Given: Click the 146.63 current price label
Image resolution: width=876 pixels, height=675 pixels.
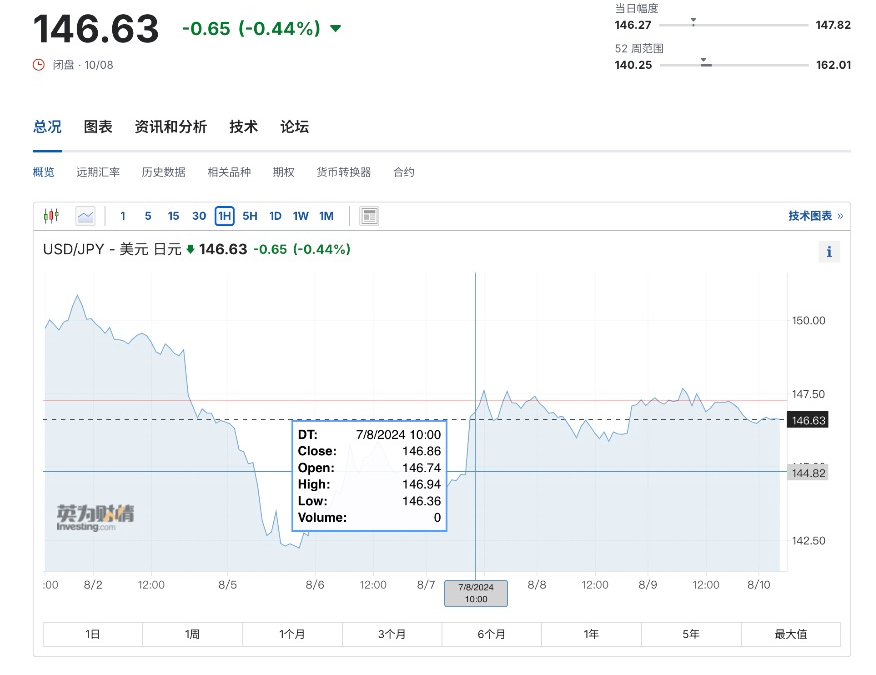Looking at the screenshot, I should [x=808, y=420].
